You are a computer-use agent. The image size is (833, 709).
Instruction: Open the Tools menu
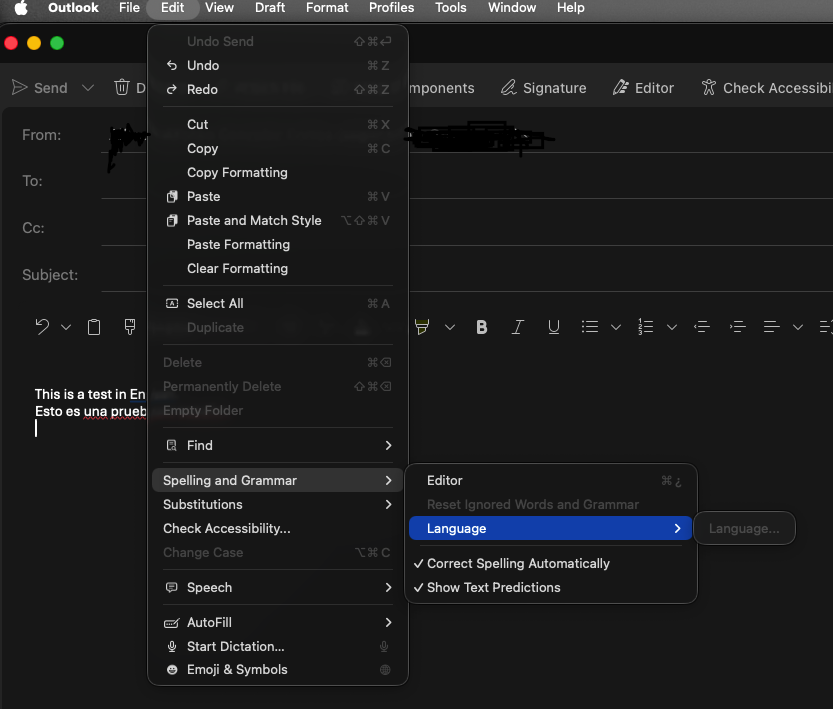point(450,8)
